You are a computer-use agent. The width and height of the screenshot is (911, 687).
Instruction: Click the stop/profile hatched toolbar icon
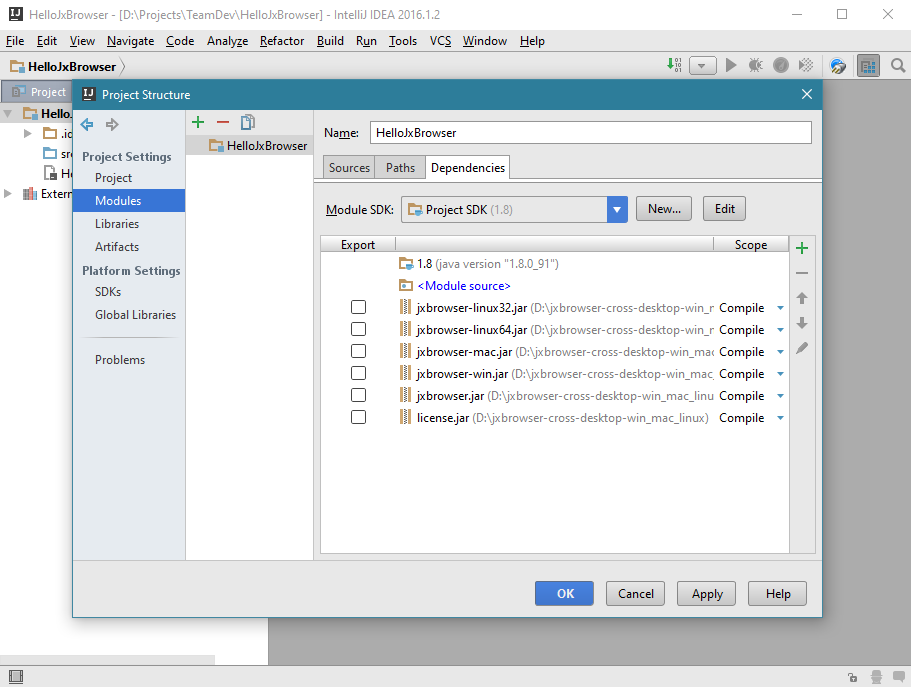[x=806, y=65]
